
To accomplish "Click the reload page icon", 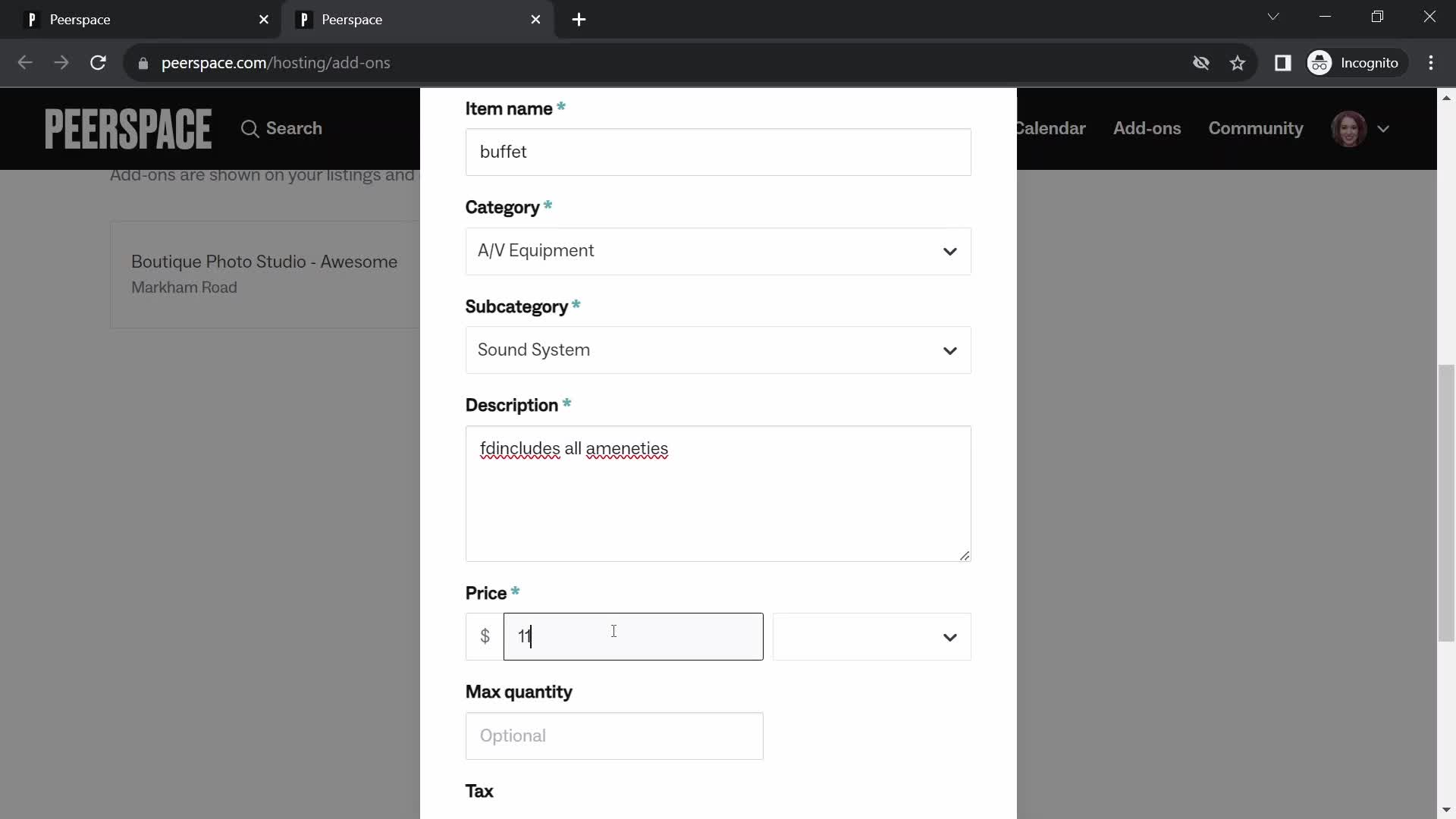I will pyautogui.click(x=98, y=62).
